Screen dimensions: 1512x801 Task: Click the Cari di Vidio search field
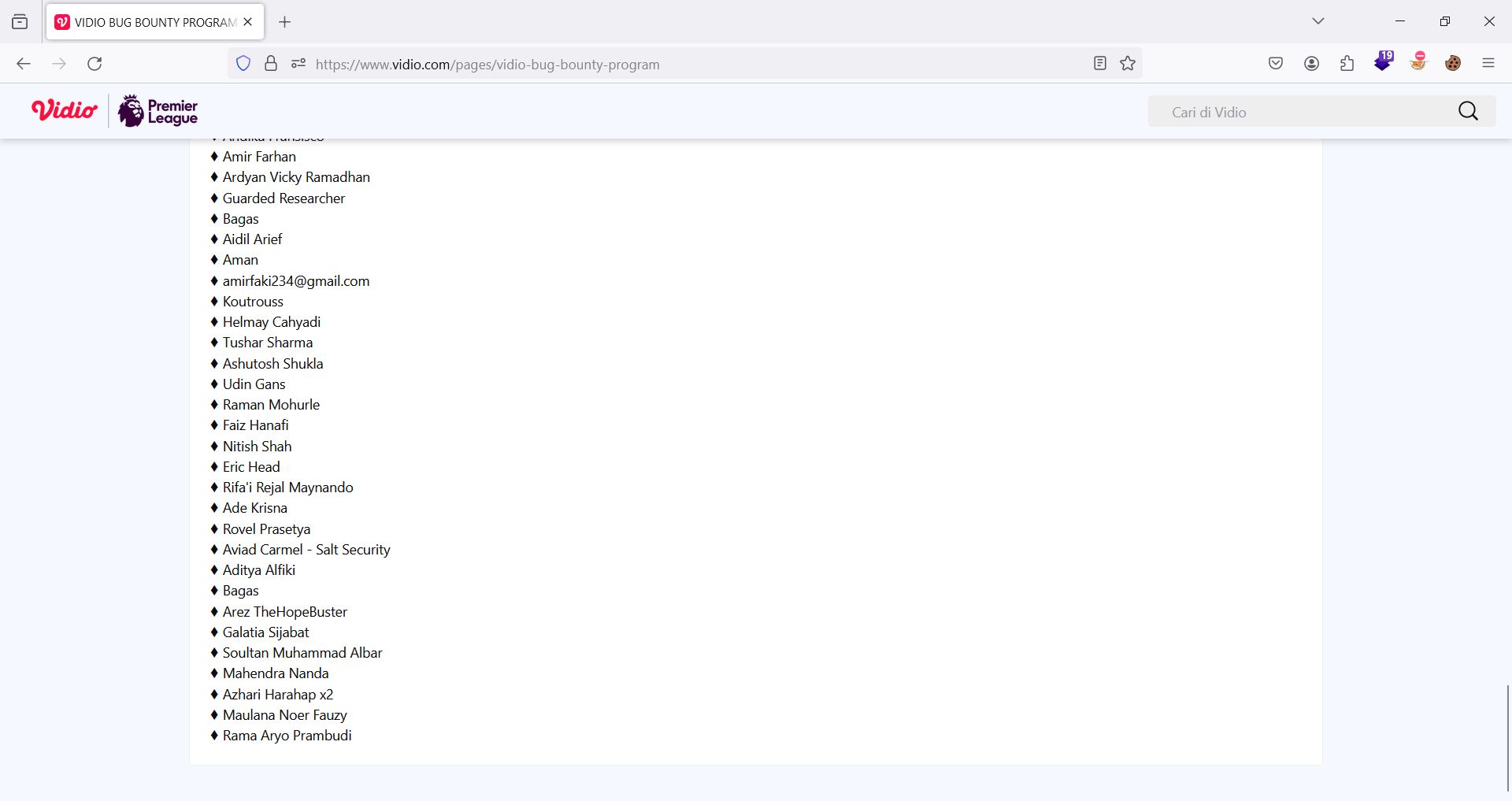coord(1299,112)
